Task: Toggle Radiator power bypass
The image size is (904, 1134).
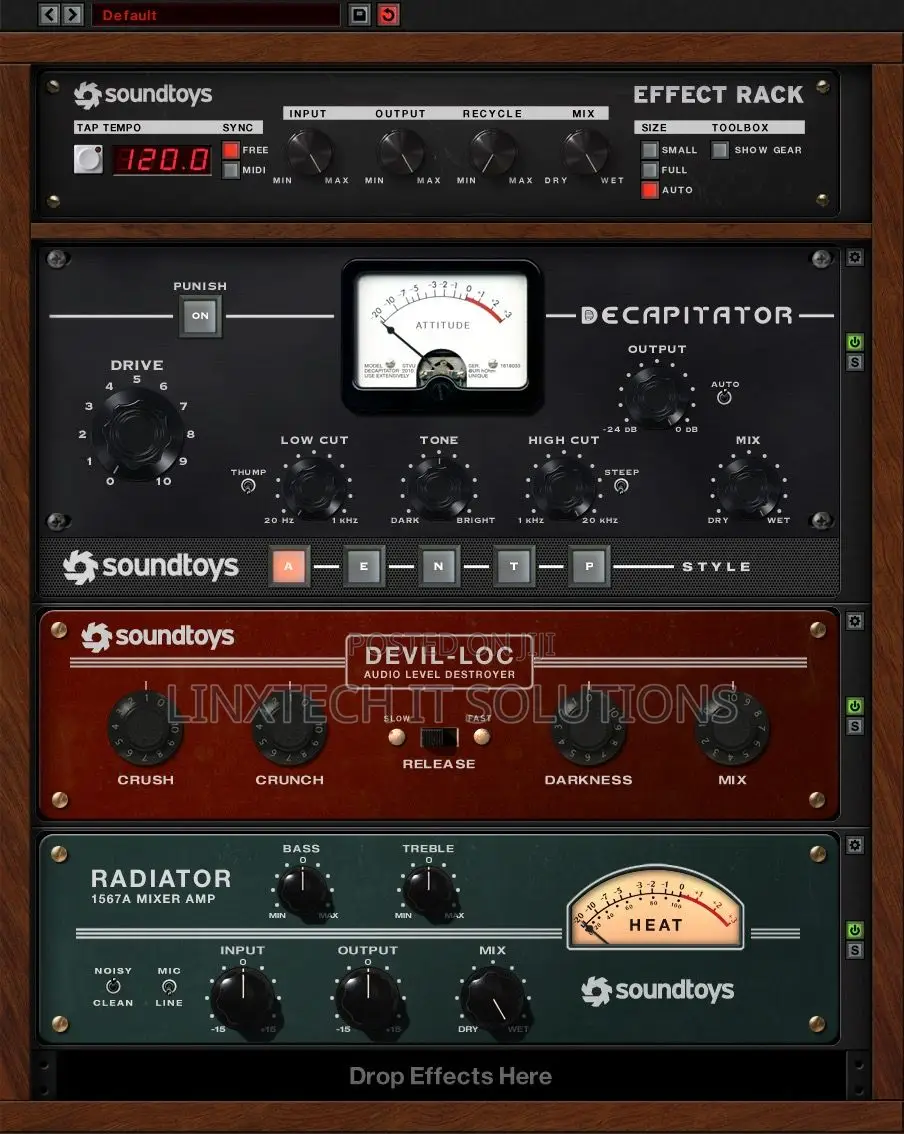Action: tap(855, 930)
